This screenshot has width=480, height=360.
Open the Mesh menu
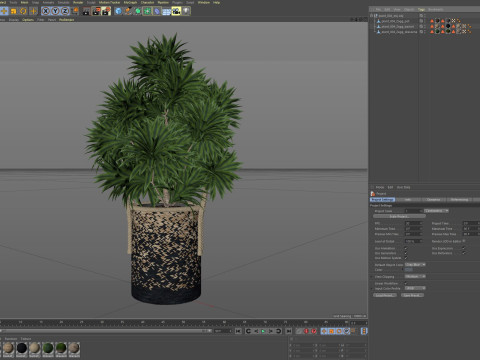(24, 2)
